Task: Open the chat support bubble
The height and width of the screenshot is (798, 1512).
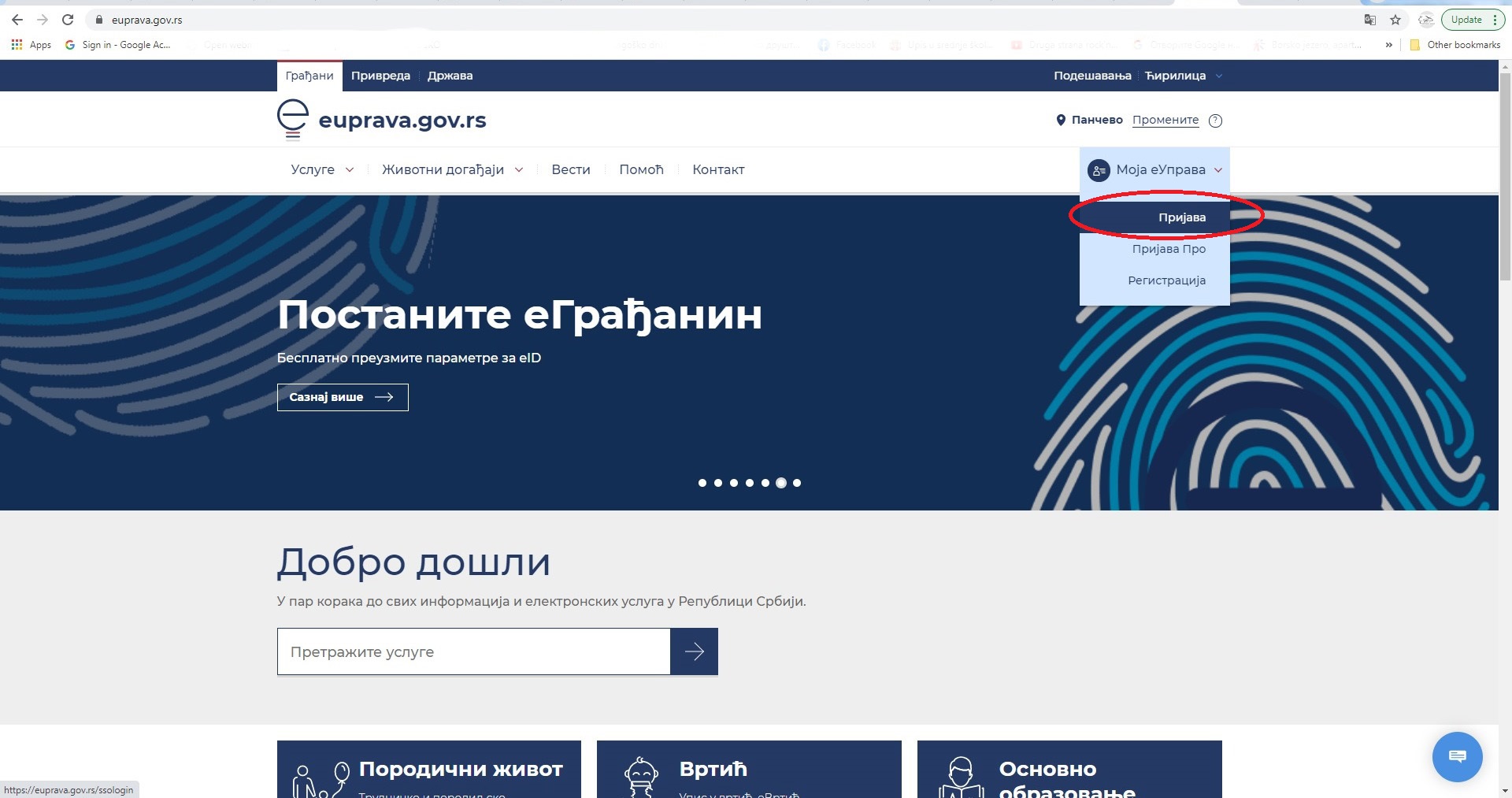Action: [1457, 756]
